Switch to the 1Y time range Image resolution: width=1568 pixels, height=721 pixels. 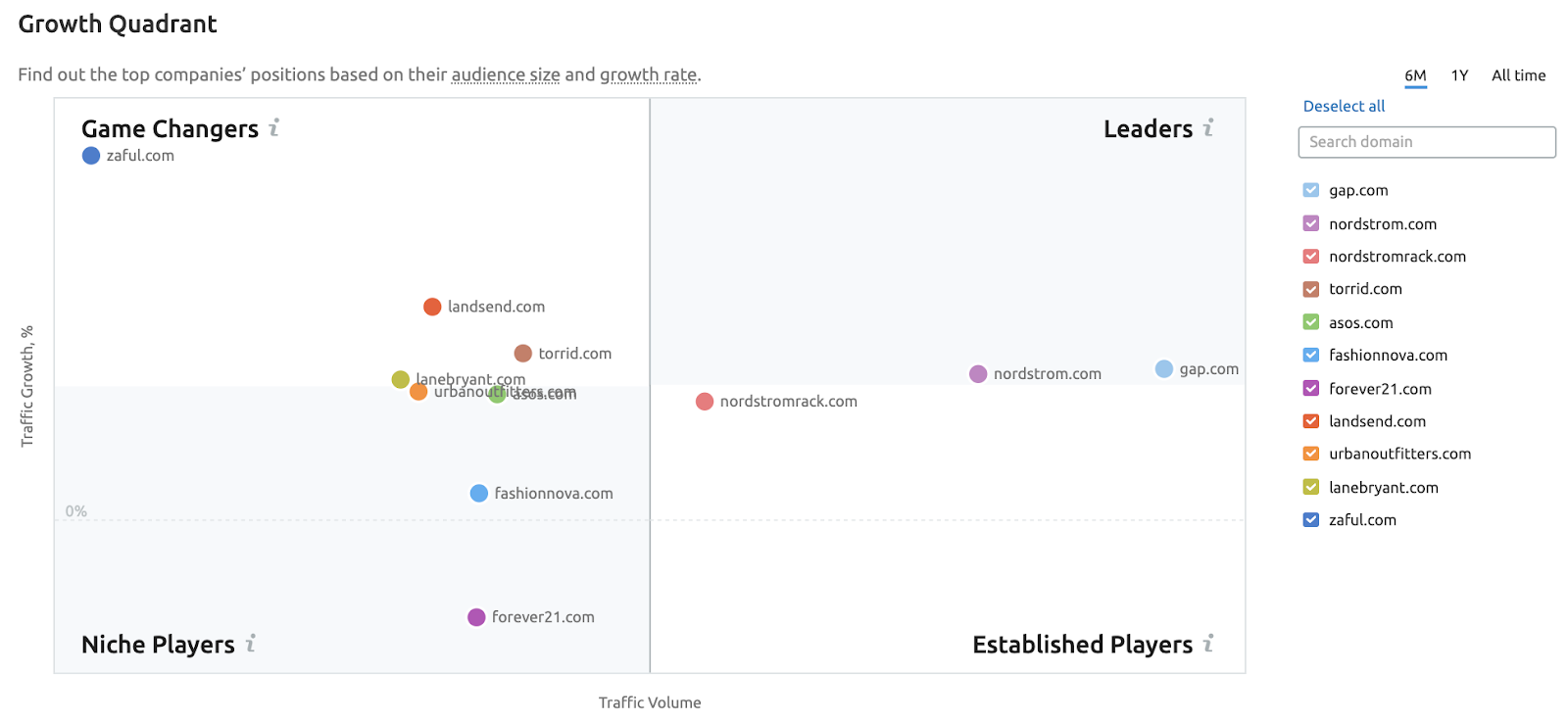1459,75
